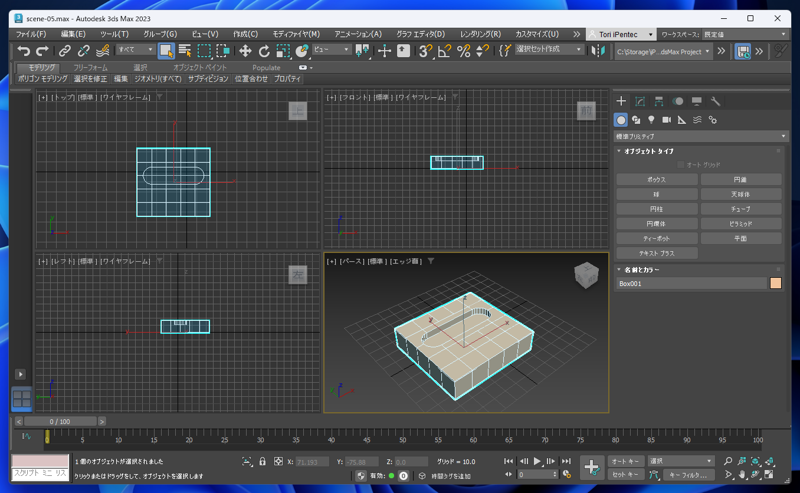Choose the Rectangular Selection Region tool
Image resolution: width=800 pixels, height=493 pixels.
coord(204,51)
